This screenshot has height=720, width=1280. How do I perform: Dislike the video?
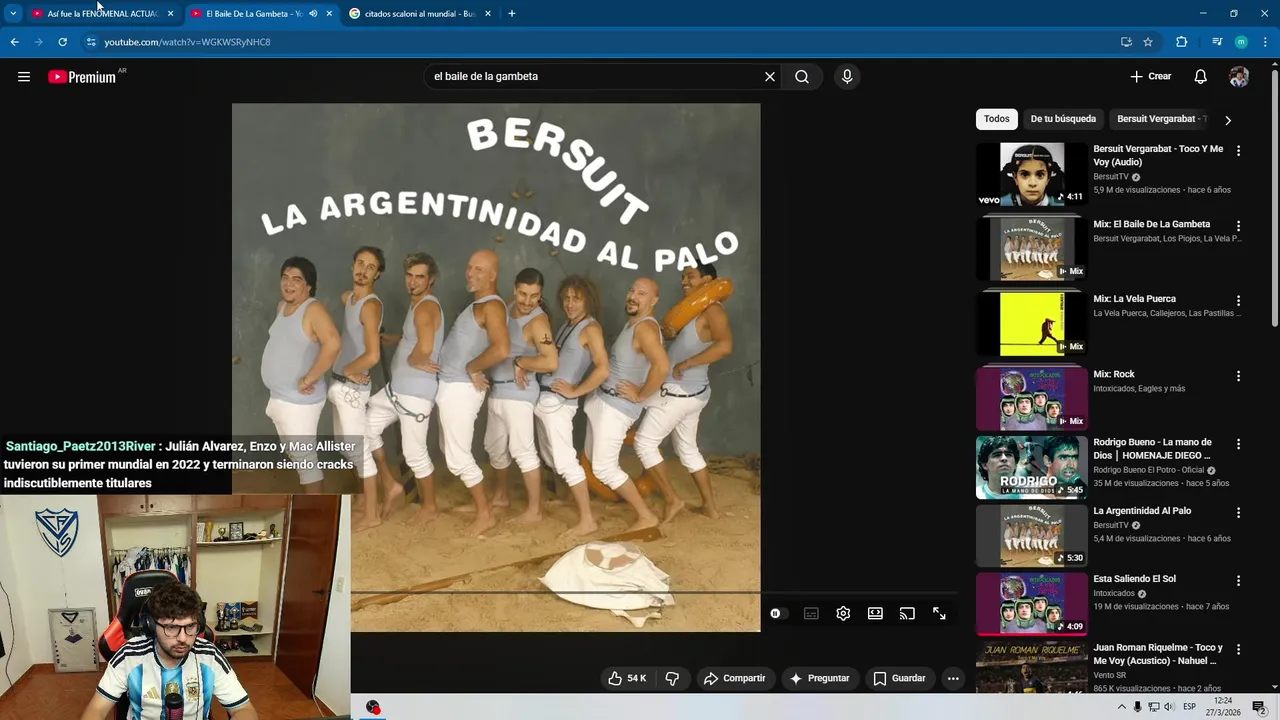click(672, 678)
